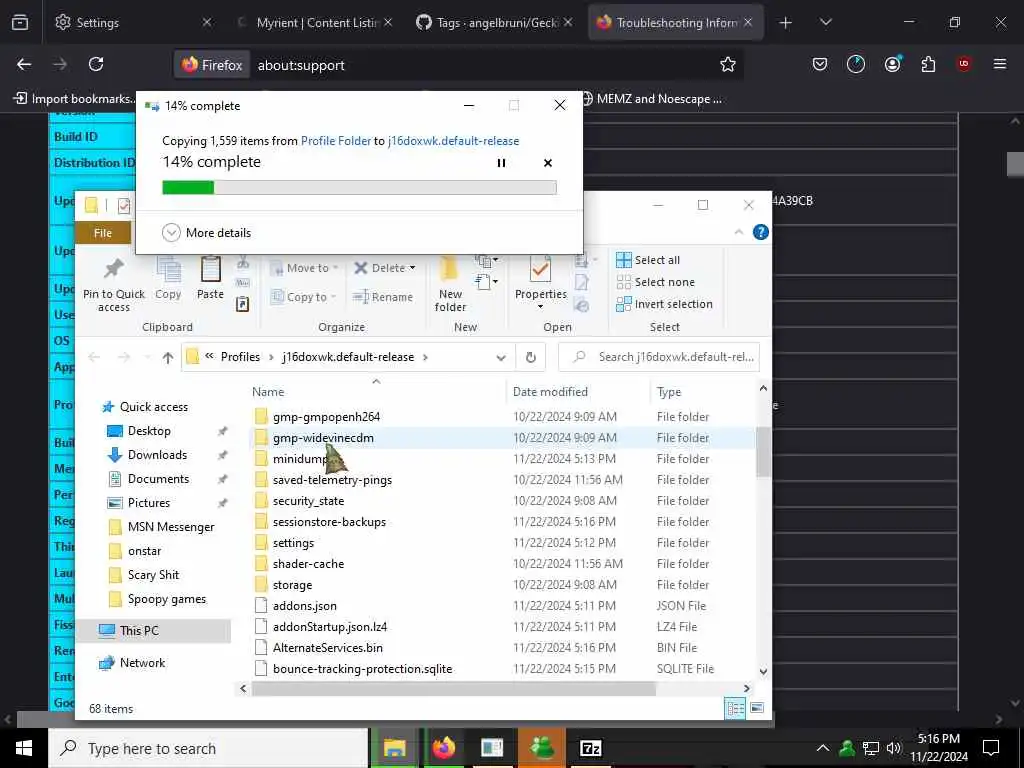This screenshot has width=1024, height=768.
Task: Create a New folder
Action: coord(450,285)
